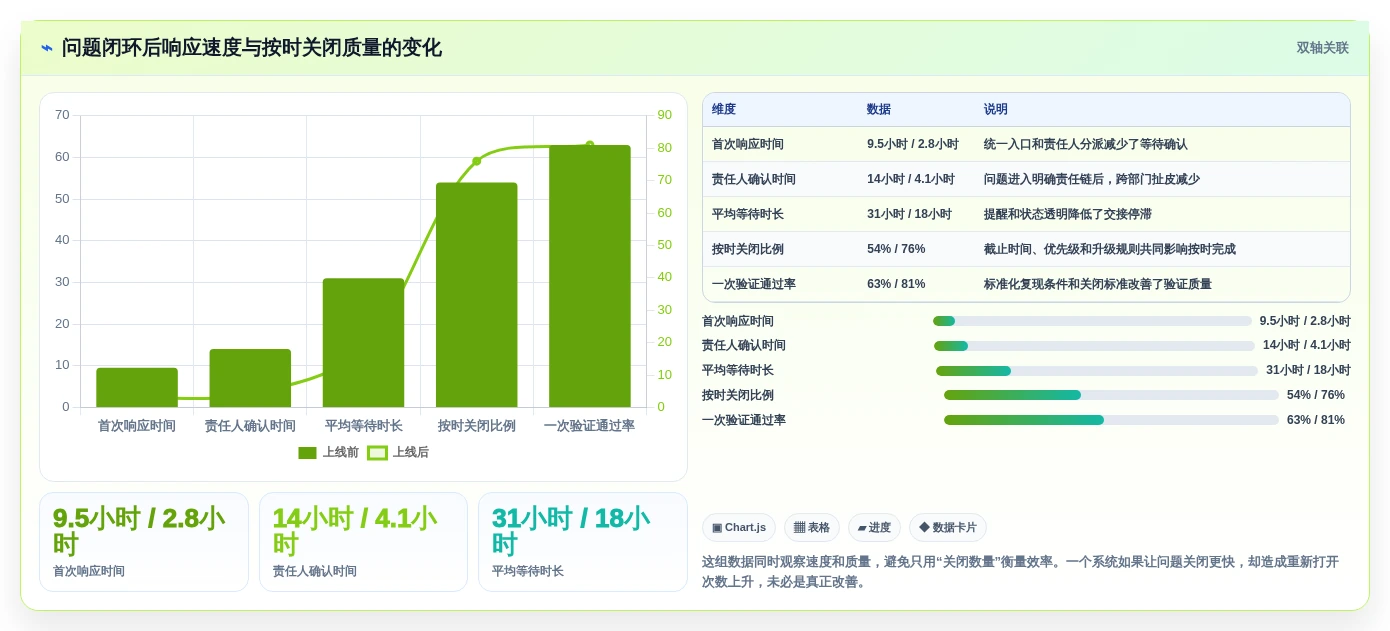Click the 首次响应时间 x-axis label
The width and height of the screenshot is (1390, 631).
click(x=137, y=426)
